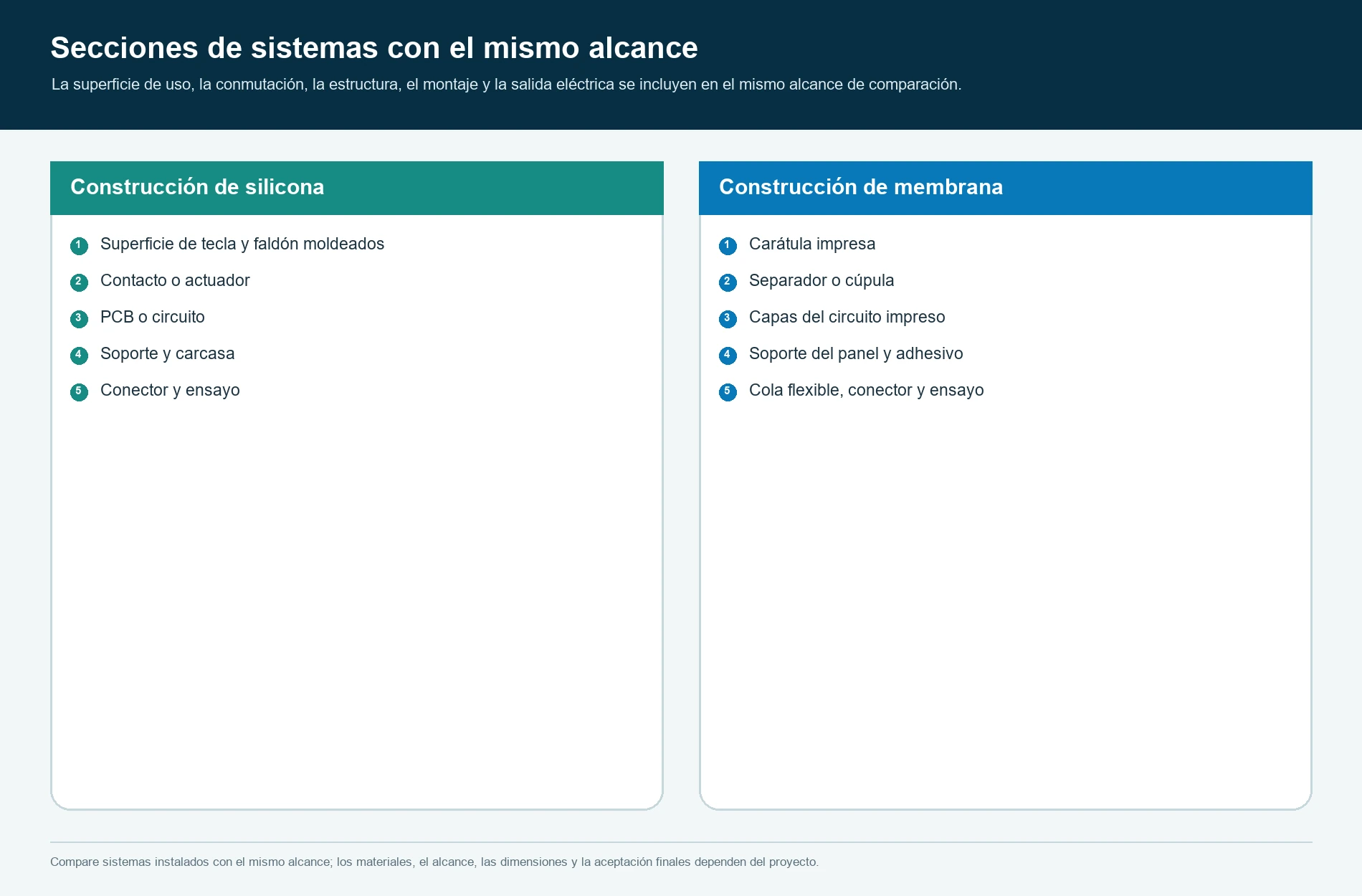The image size is (1362, 896).
Task: Click number 4 badge beside Soporte y carcasa
Action: [x=79, y=356]
